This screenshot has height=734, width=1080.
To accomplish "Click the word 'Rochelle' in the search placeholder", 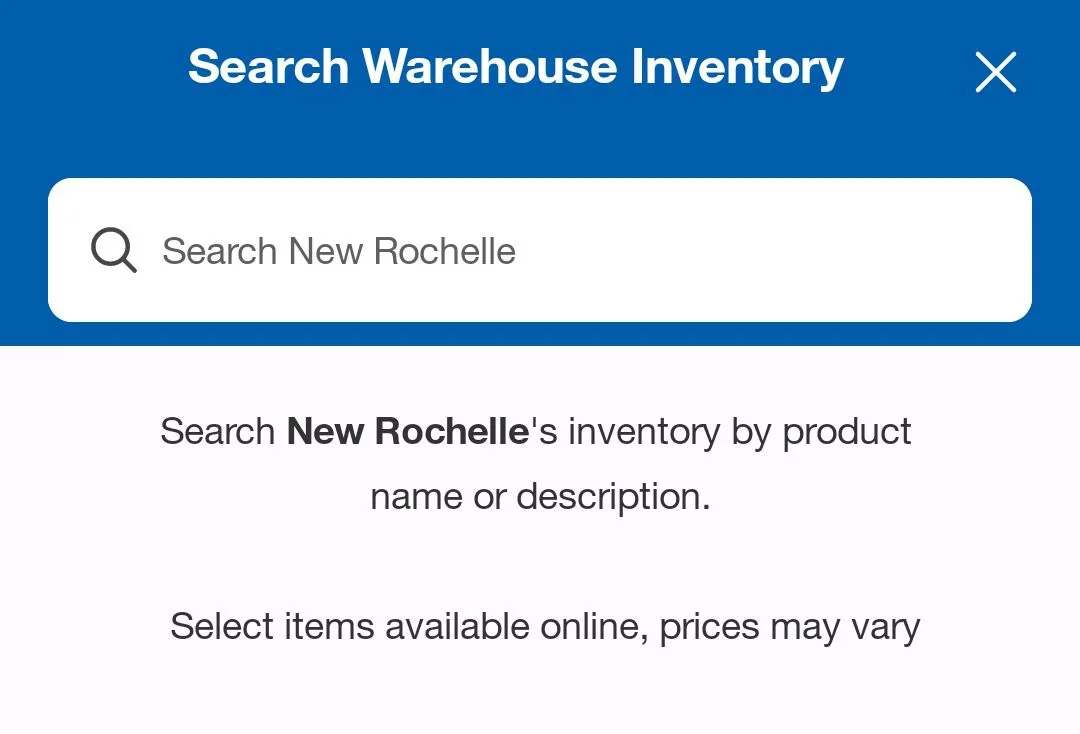I will (x=445, y=251).
